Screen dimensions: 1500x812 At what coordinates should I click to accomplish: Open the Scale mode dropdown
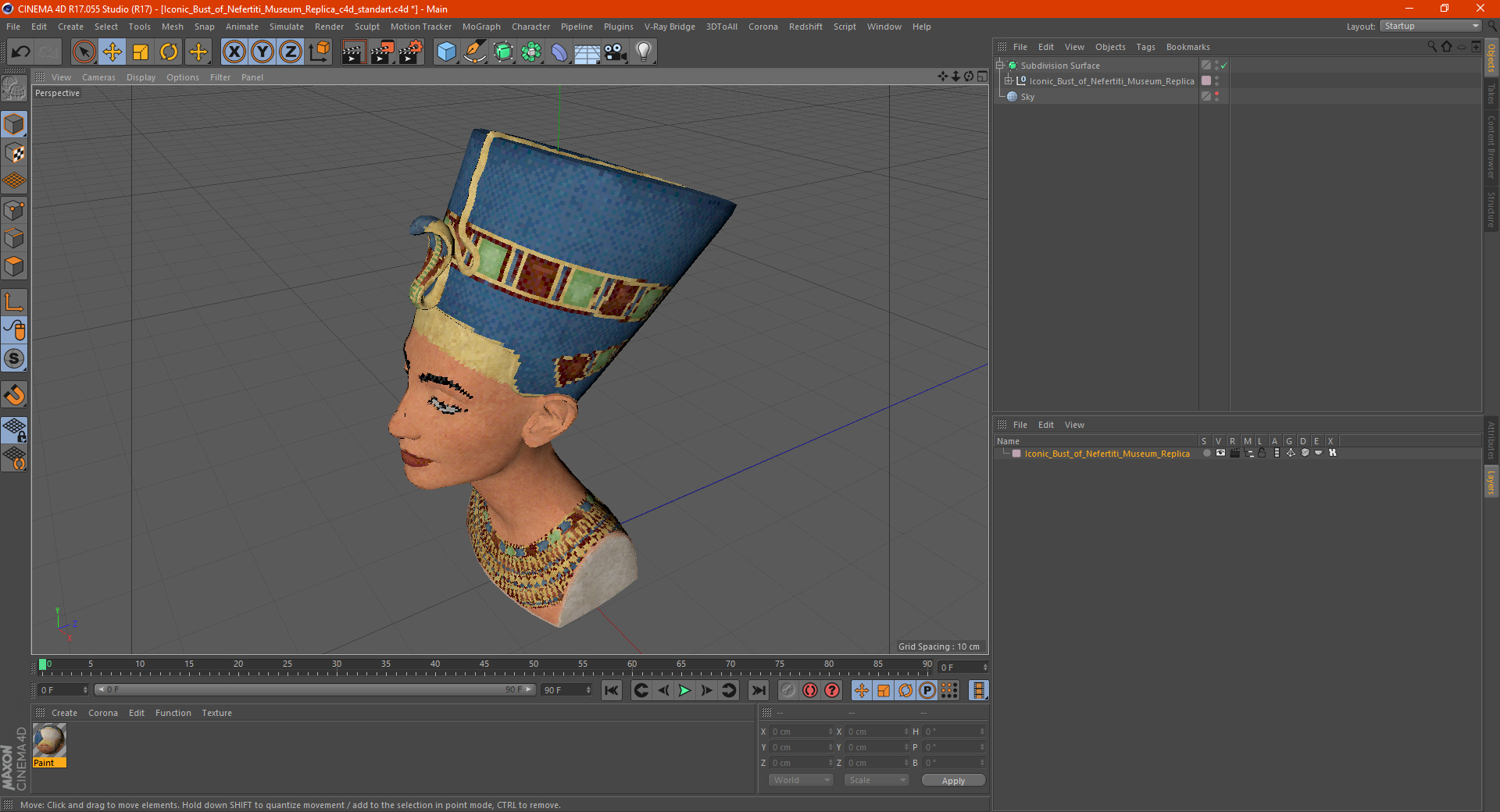877,780
